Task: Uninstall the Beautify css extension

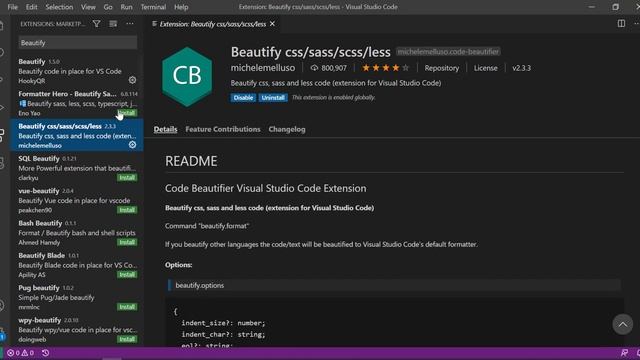Action: click(273, 98)
